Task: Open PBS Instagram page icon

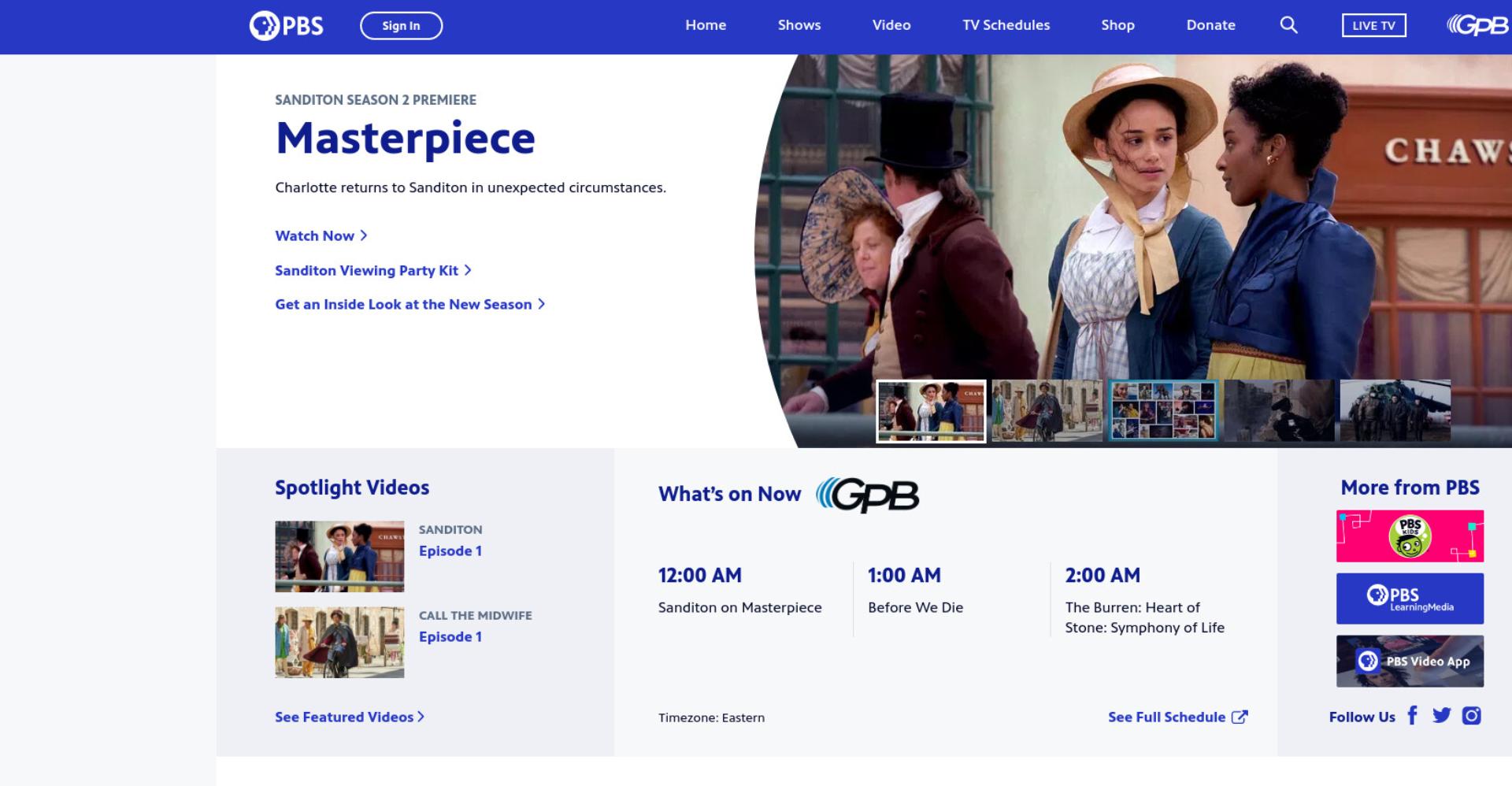Action: click(x=1471, y=715)
